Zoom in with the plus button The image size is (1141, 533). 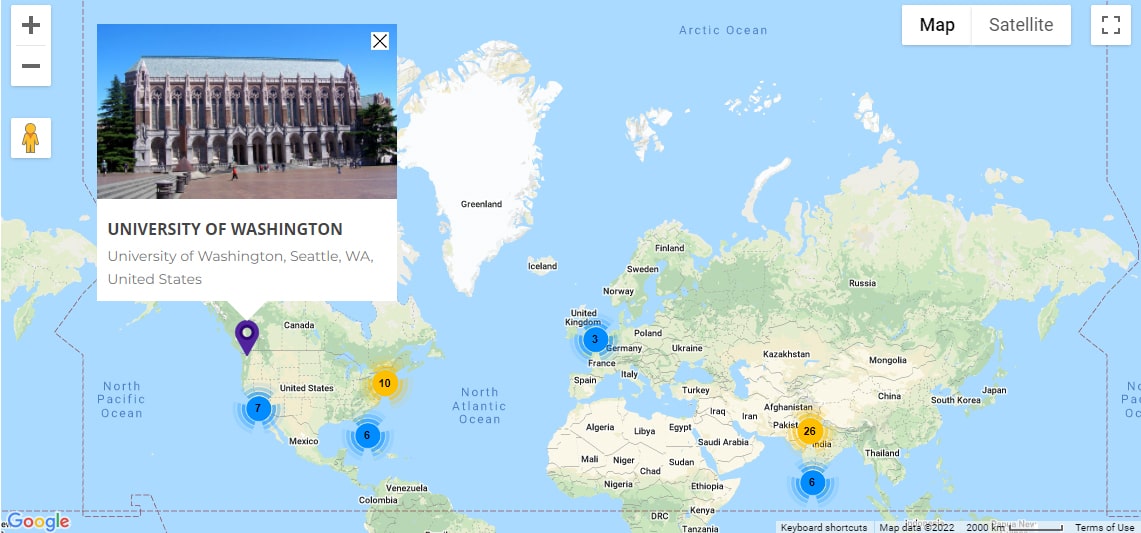[31, 25]
